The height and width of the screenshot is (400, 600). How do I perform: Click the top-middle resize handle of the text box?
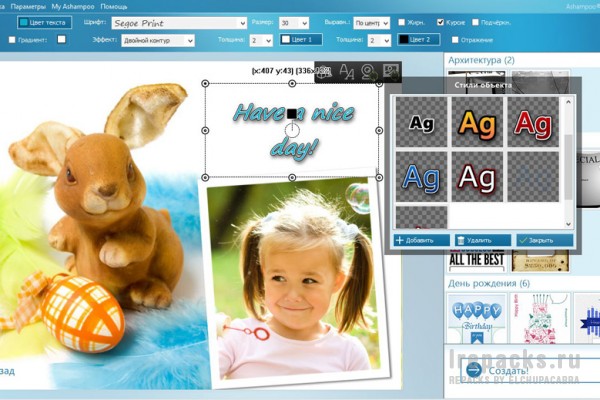292,83
